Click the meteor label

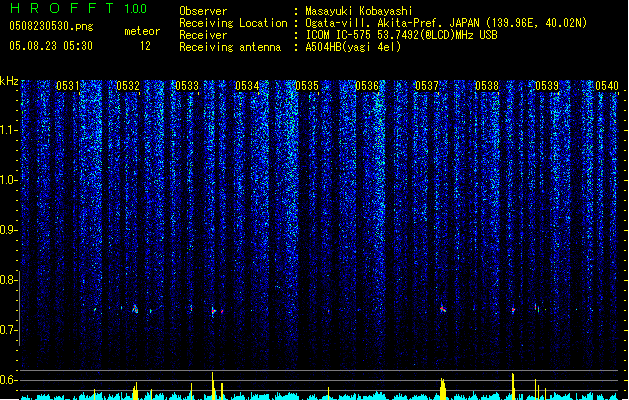pos(142,31)
